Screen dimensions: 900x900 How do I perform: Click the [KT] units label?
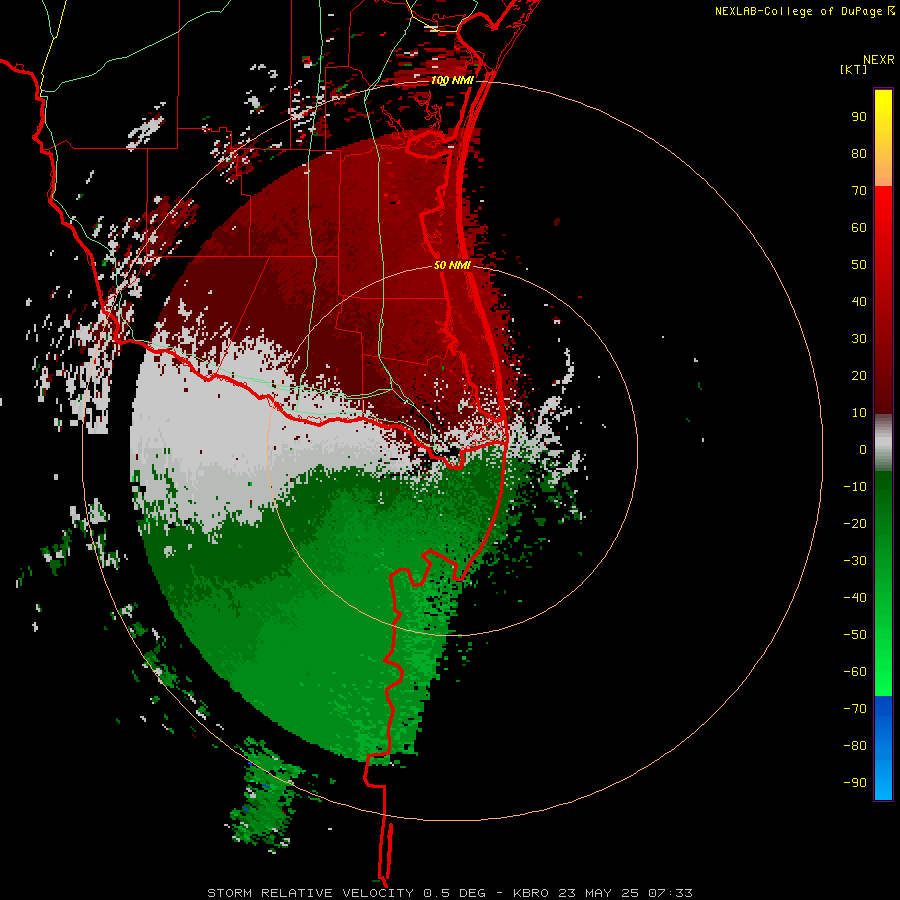(x=854, y=69)
